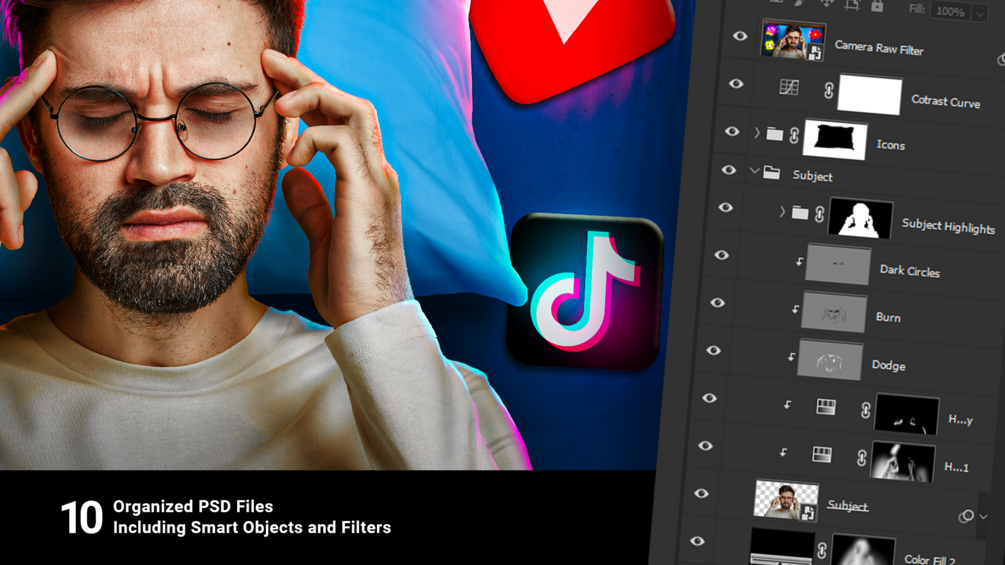
Task: Select the white mask on Cotrast Curve
Action: pos(870,95)
